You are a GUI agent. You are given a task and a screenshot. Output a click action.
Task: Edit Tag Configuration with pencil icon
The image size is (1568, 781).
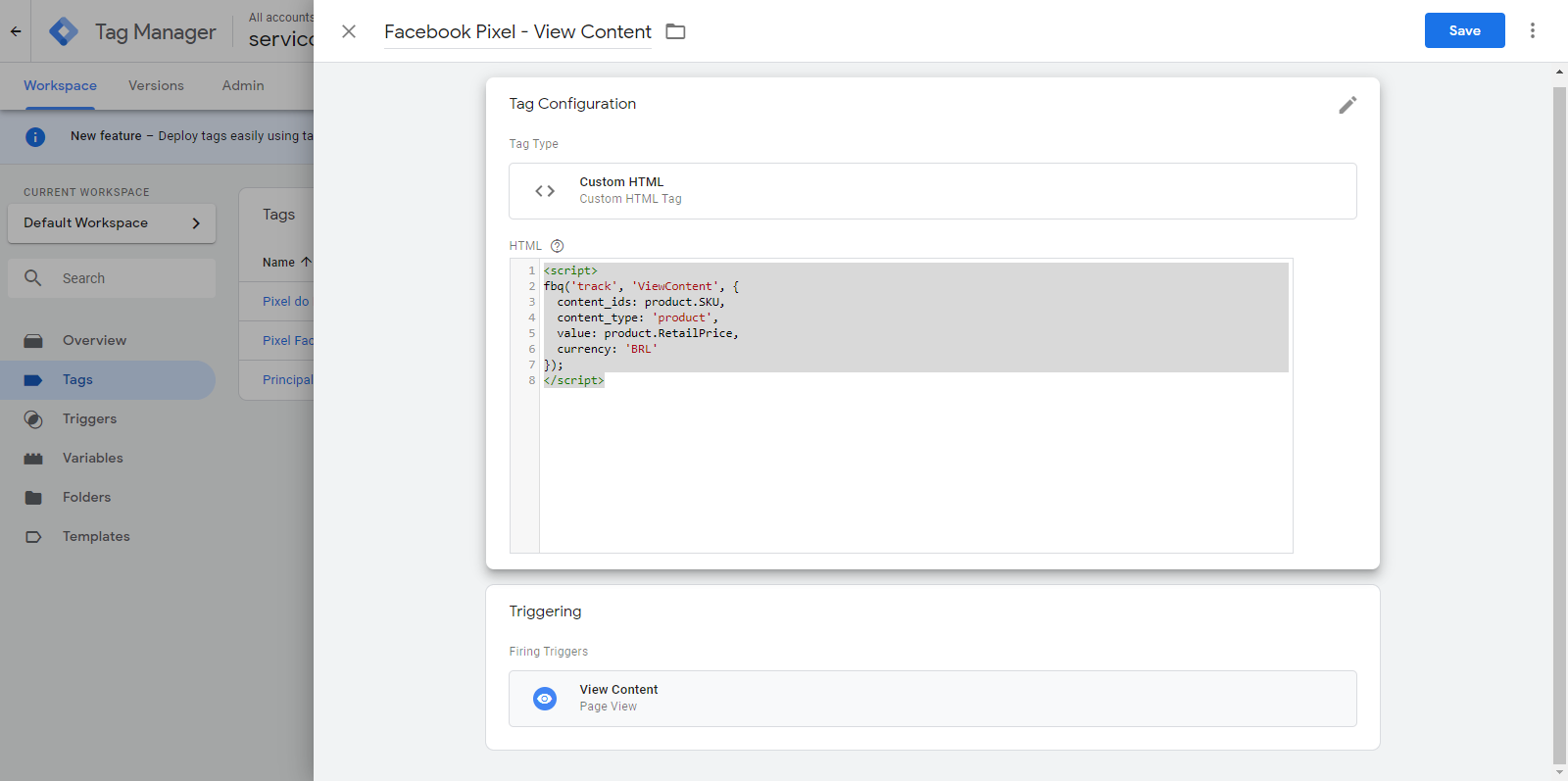tap(1347, 105)
